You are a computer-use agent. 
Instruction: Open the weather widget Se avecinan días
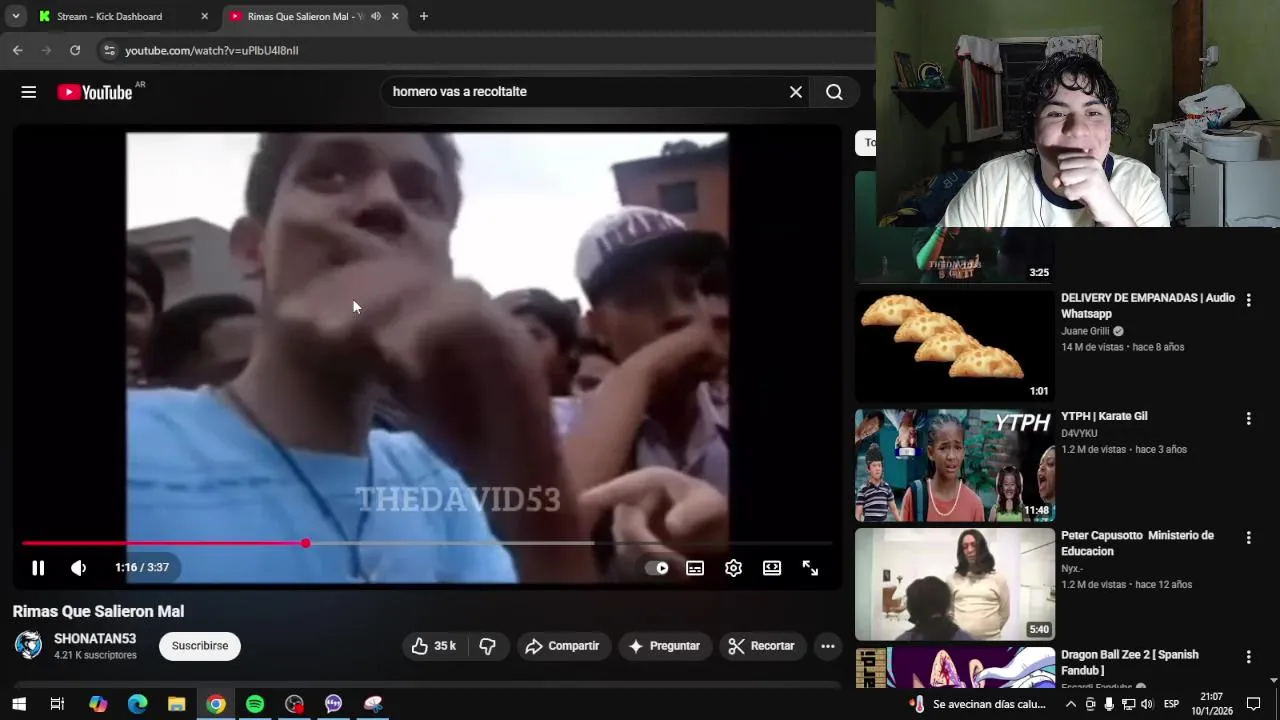pyautogui.click(x=976, y=704)
